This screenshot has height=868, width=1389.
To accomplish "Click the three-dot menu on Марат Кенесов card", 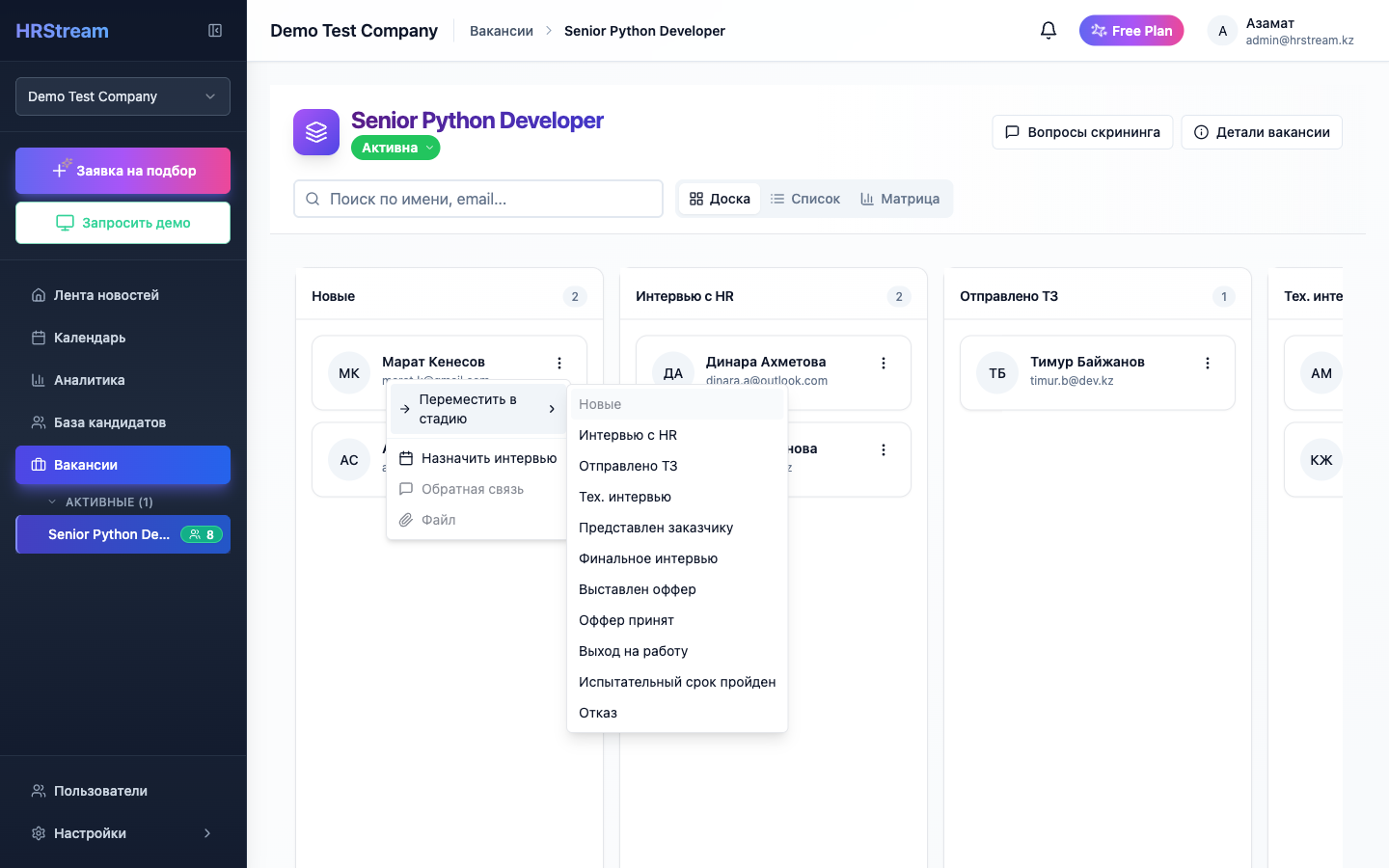I will pyautogui.click(x=559, y=364).
